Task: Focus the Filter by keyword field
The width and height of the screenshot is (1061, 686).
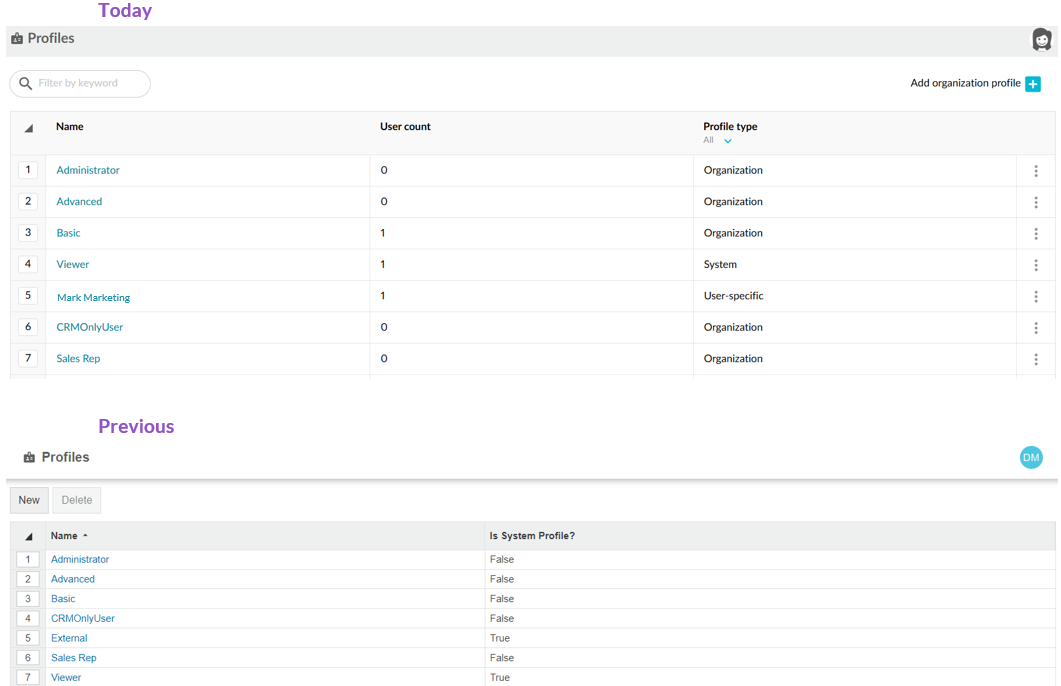Action: coord(80,83)
